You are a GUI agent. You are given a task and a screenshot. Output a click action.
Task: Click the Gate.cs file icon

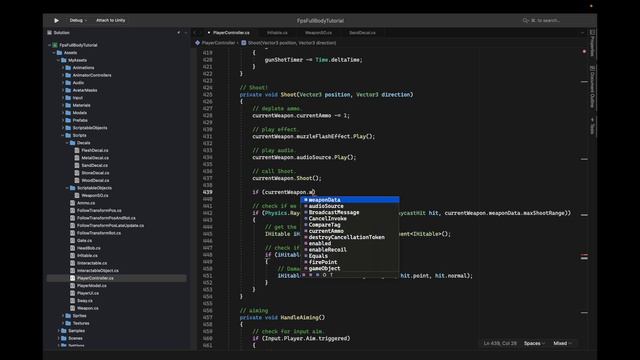pyautogui.click(x=72, y=241)
